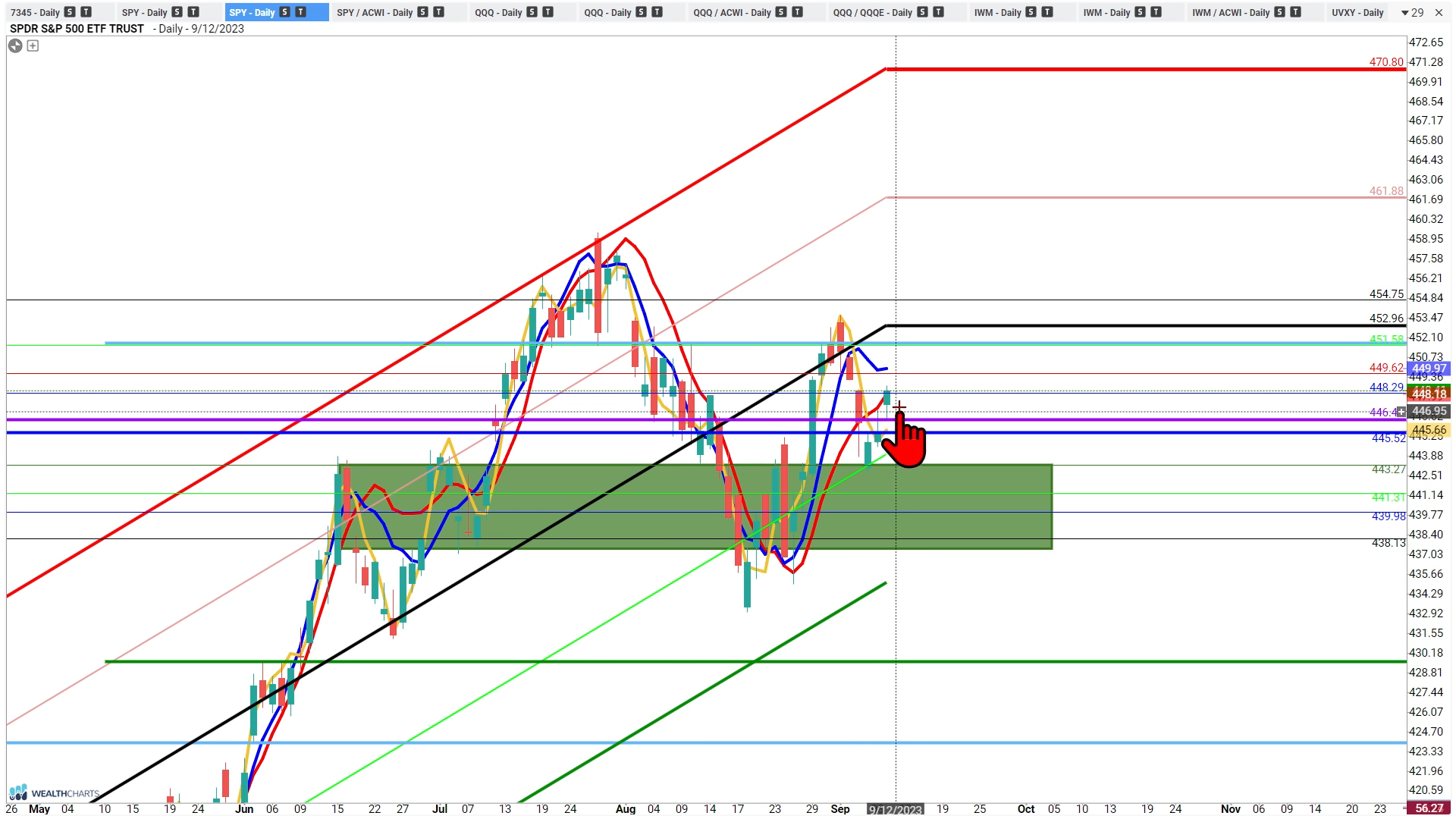Close the chart tab panel with the X
Screen dimensions: 1456x819
(1439, 12)
